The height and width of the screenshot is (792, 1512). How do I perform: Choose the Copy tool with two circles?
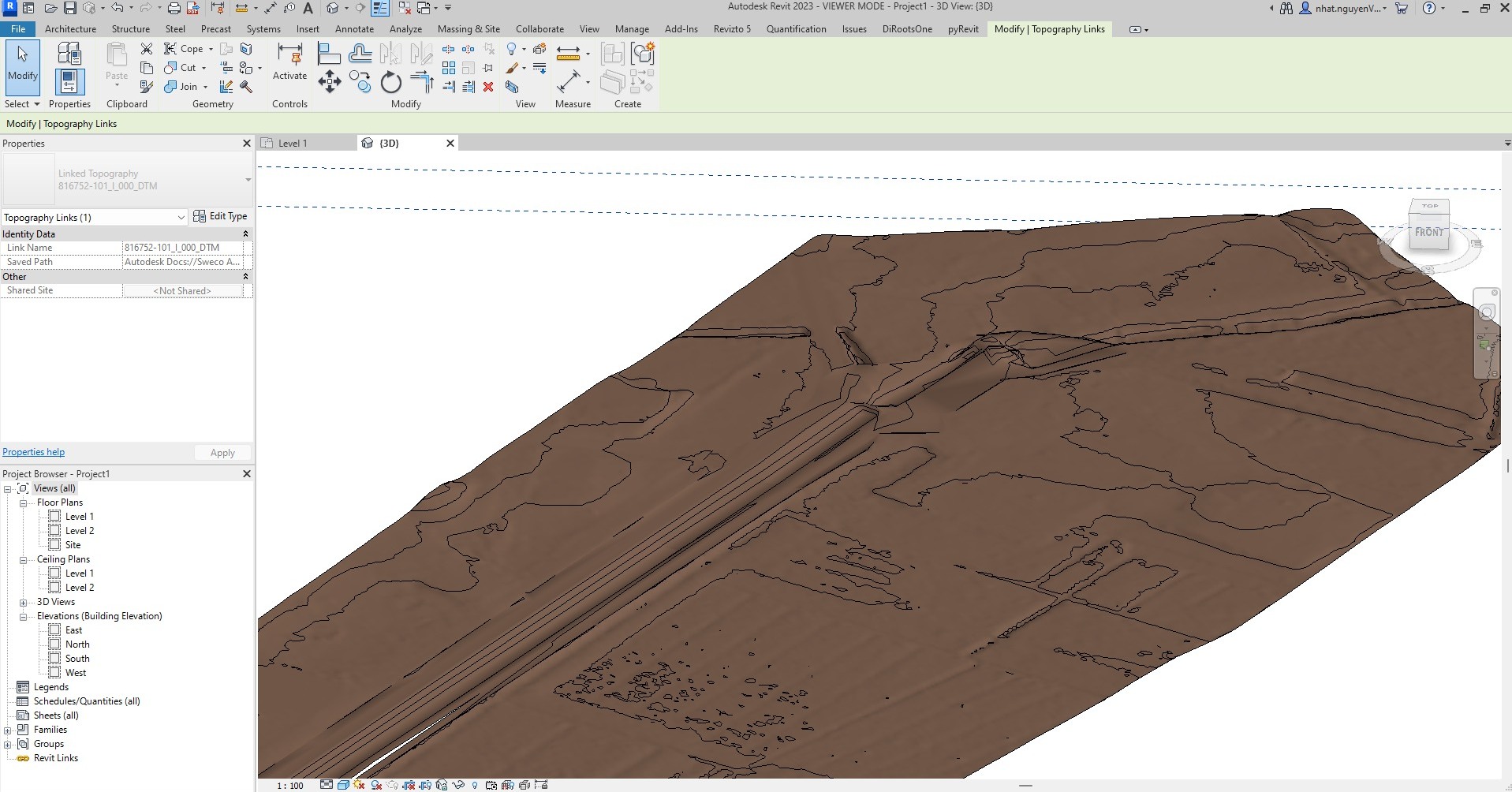pyautogui.click(x=360, y=82)
